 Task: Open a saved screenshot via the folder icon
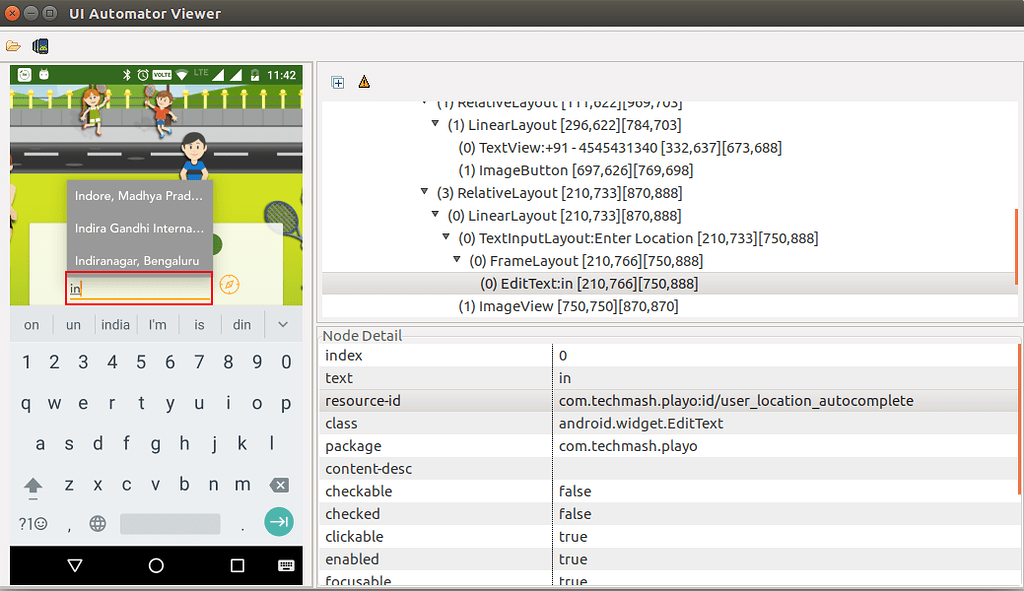13,46
